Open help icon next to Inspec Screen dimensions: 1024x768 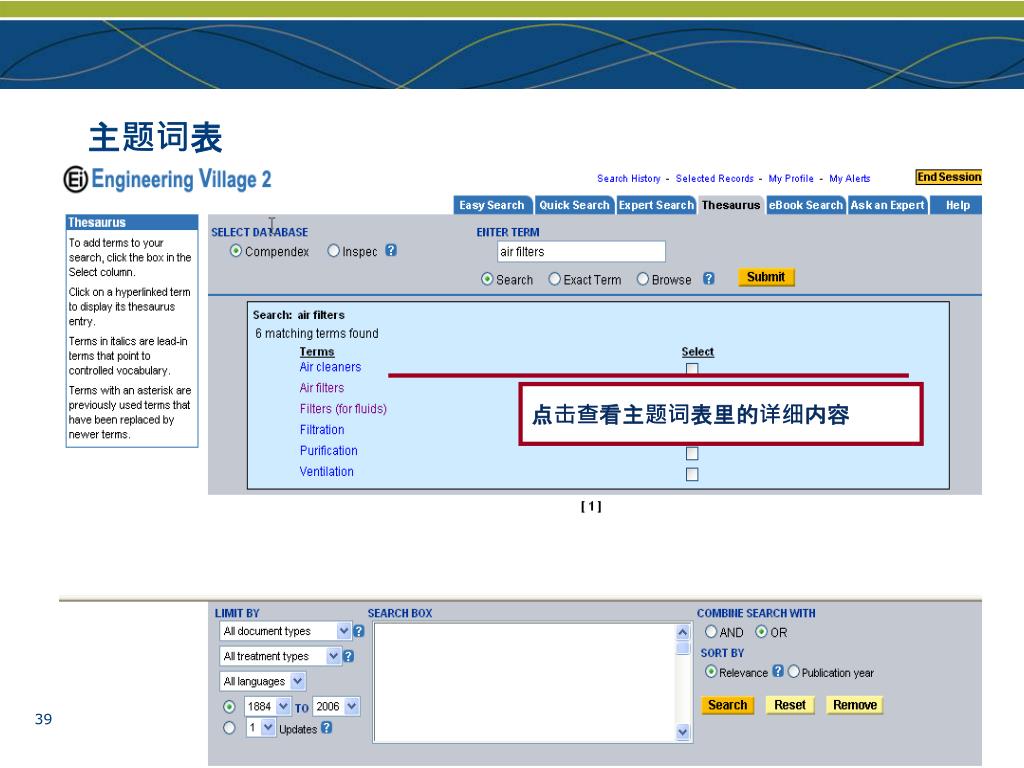(x=391, y=250)
